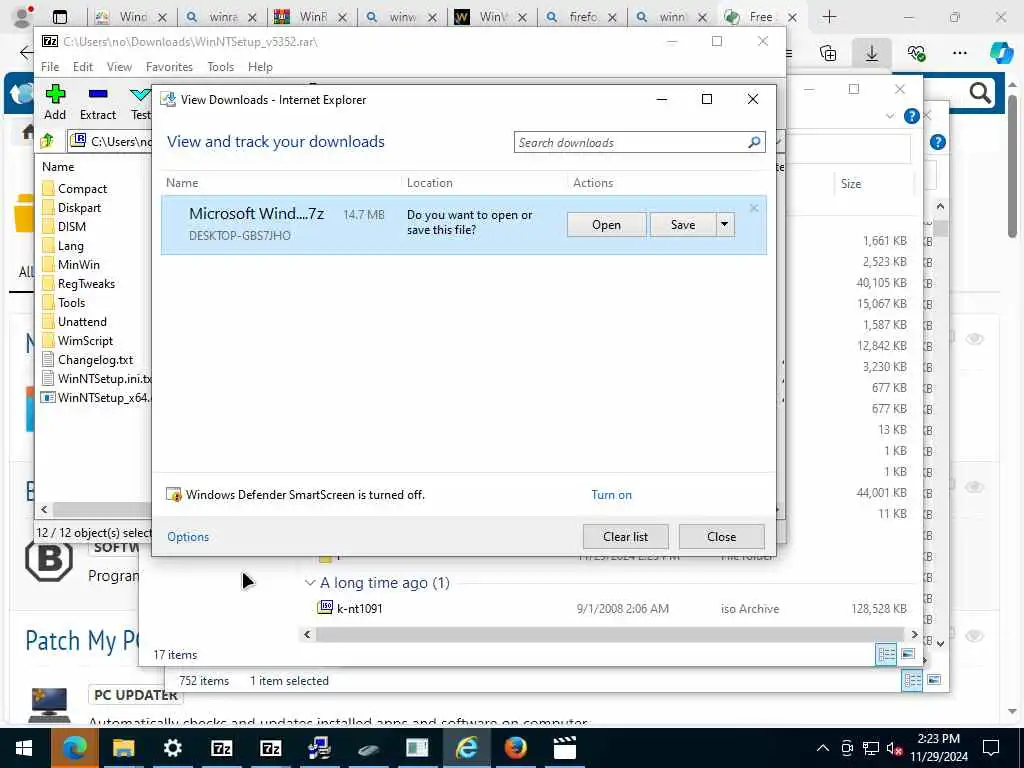Open Edge browser essentials heart icon

click(916, 53)
